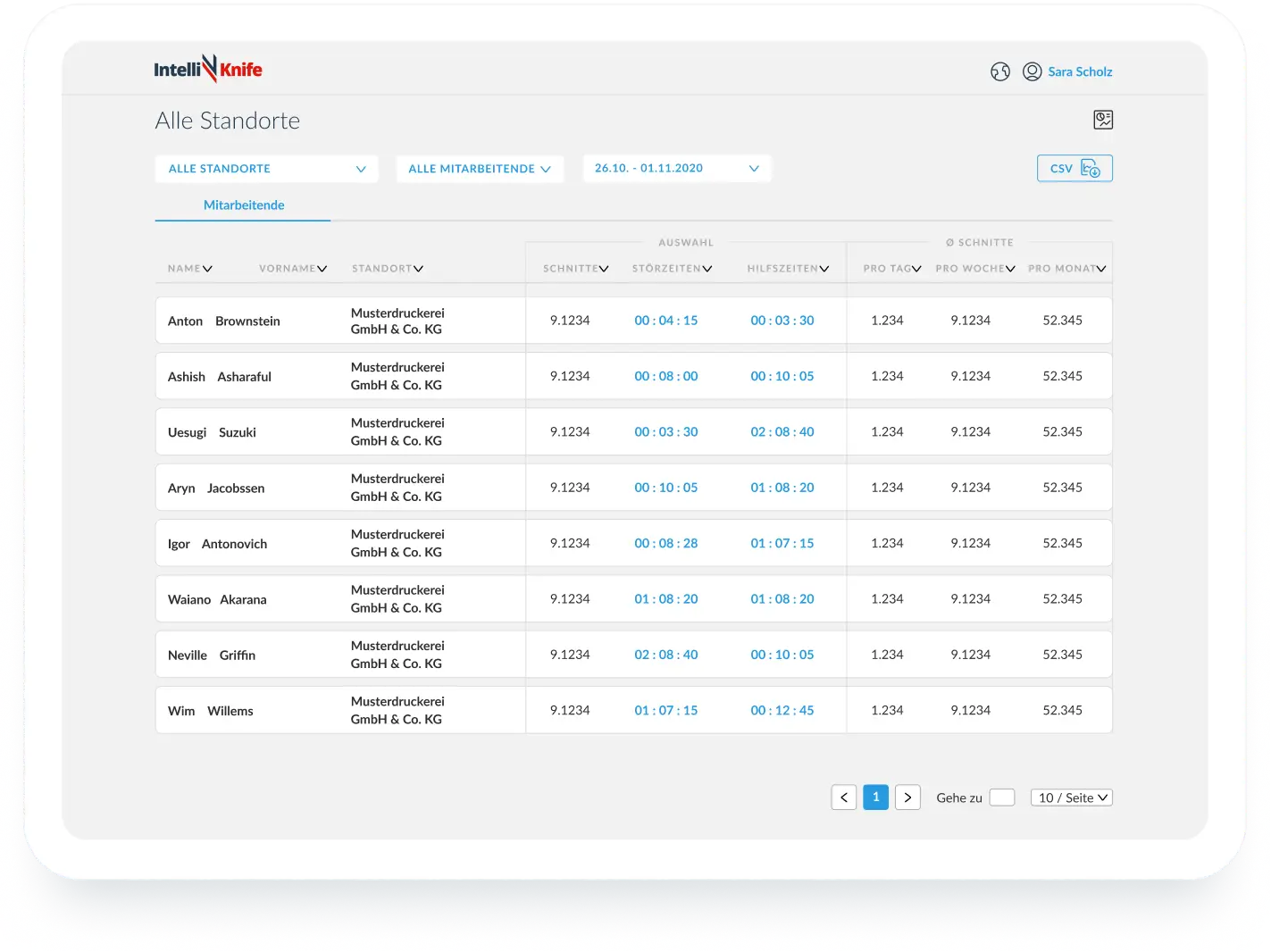Screen dimensions: 1271x952
Task: Click Wim Willems' Hilfszeiten 00 : 12 : 45
Action: pos(782,710)
